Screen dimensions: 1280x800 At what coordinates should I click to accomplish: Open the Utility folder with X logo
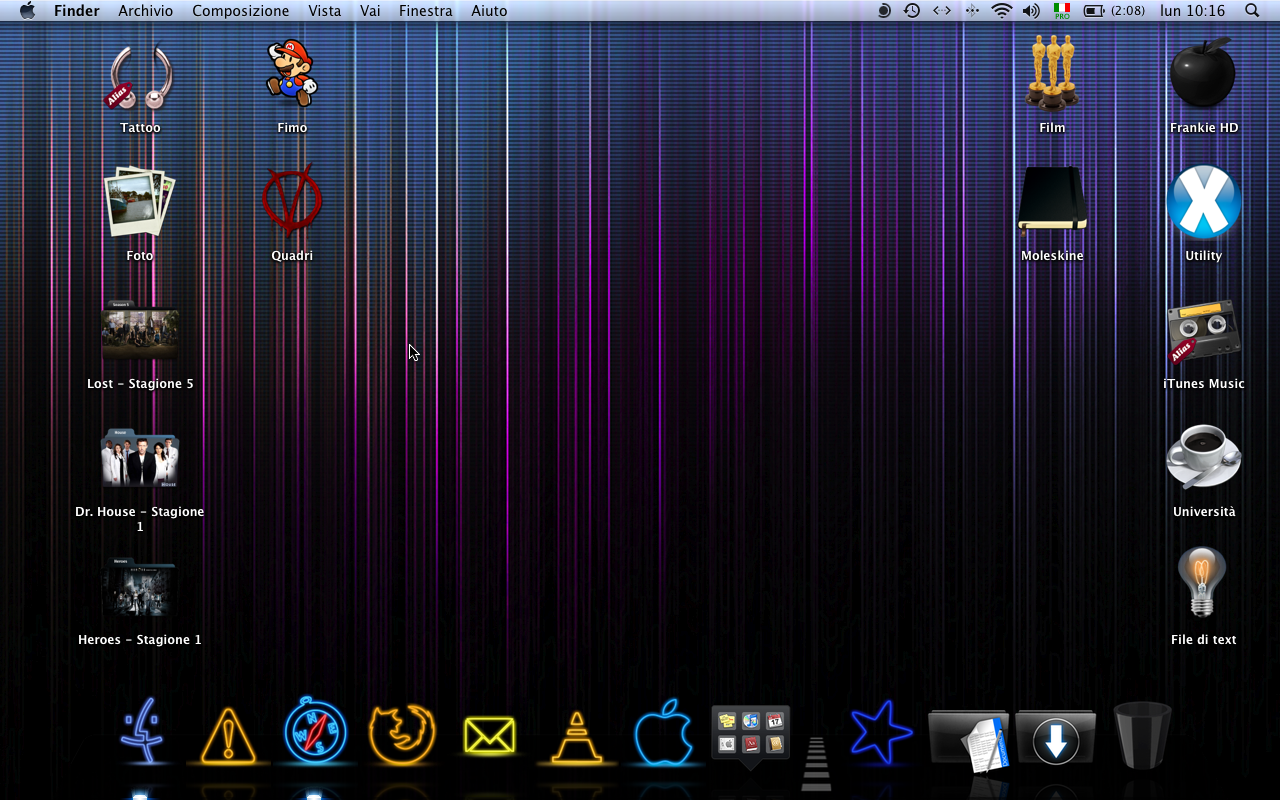pos(1204,201)
